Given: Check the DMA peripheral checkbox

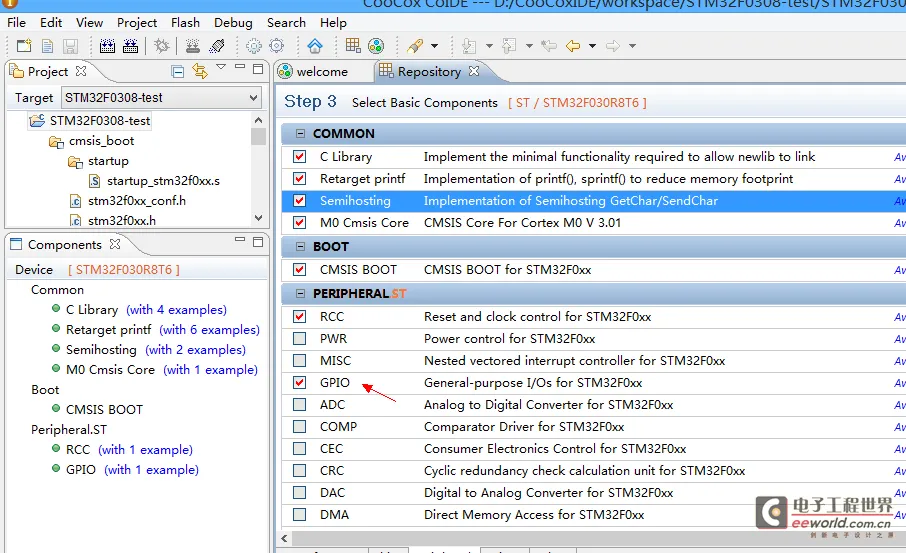Looking at the screenshot, I should 299,514.
